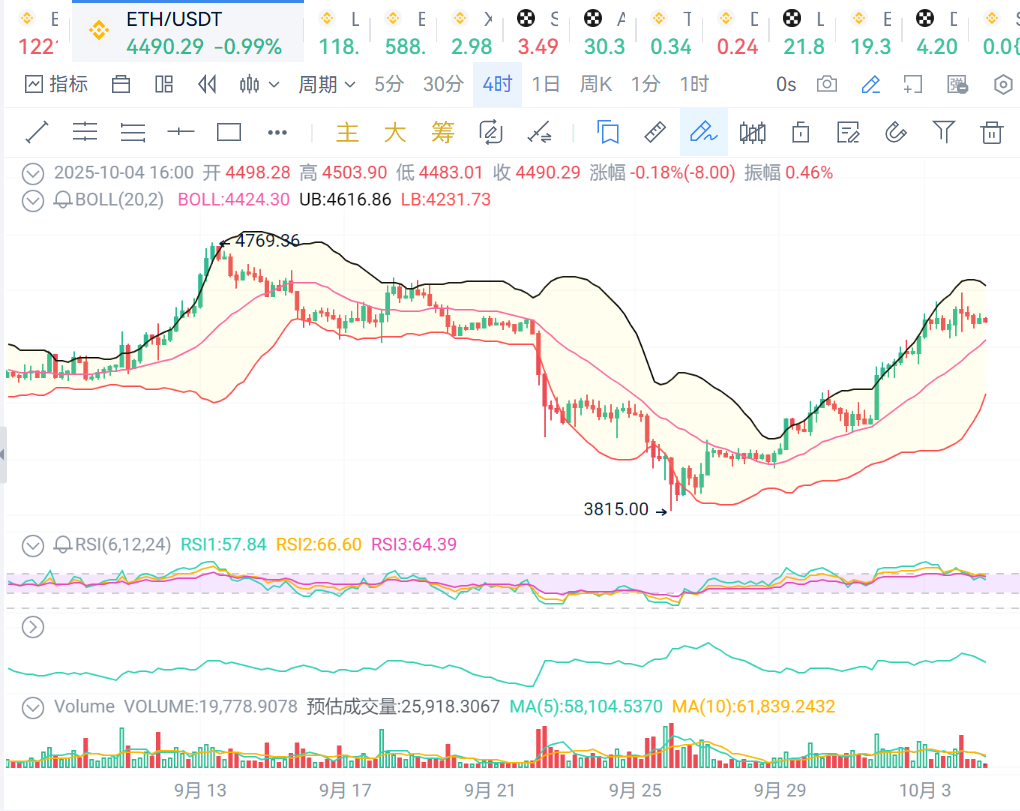Screen dimensions: 1020x811
Task: Open the ticker showing 118.
Action: tap(338, 32)
